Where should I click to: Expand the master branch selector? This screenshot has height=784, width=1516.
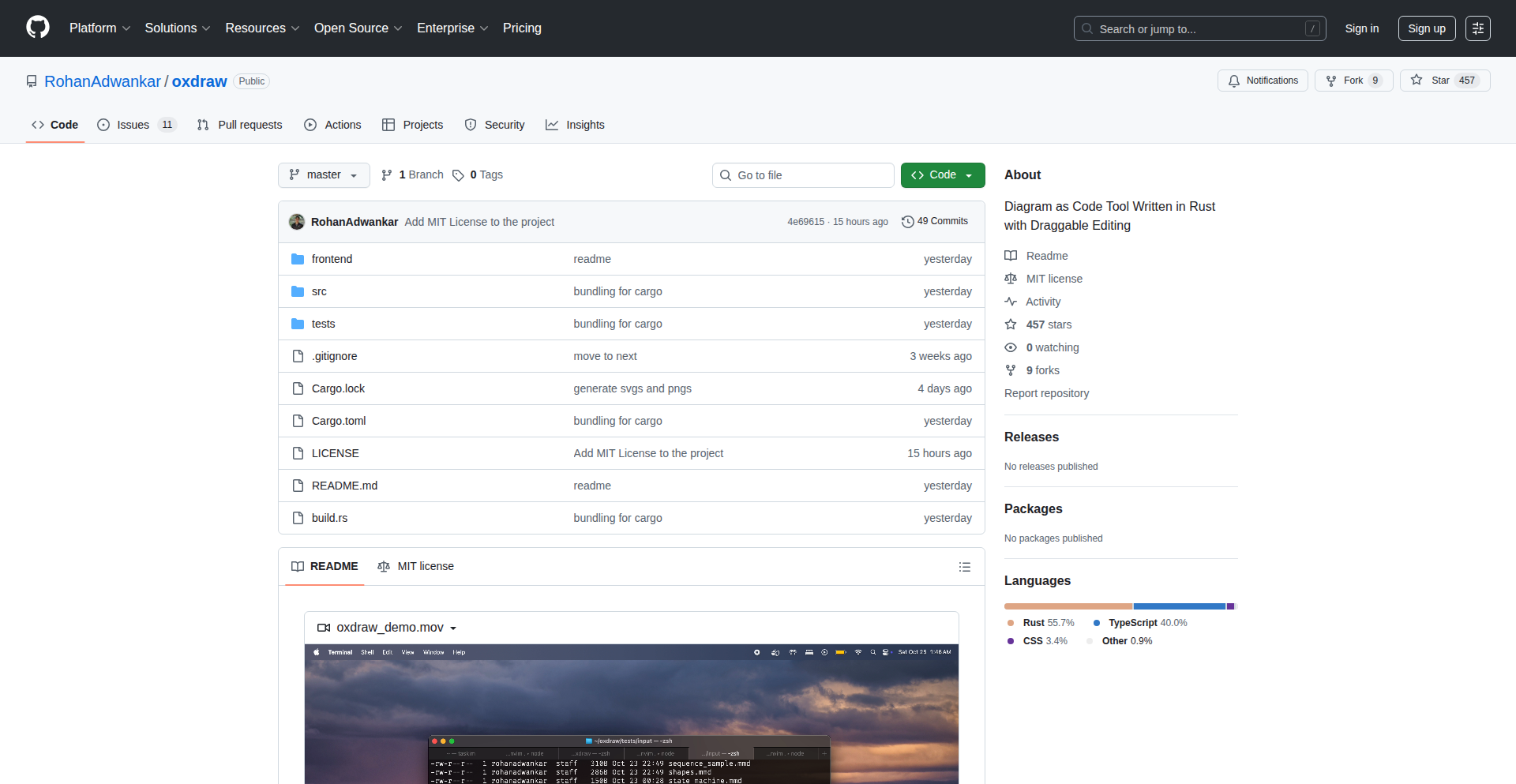point(324,174)
